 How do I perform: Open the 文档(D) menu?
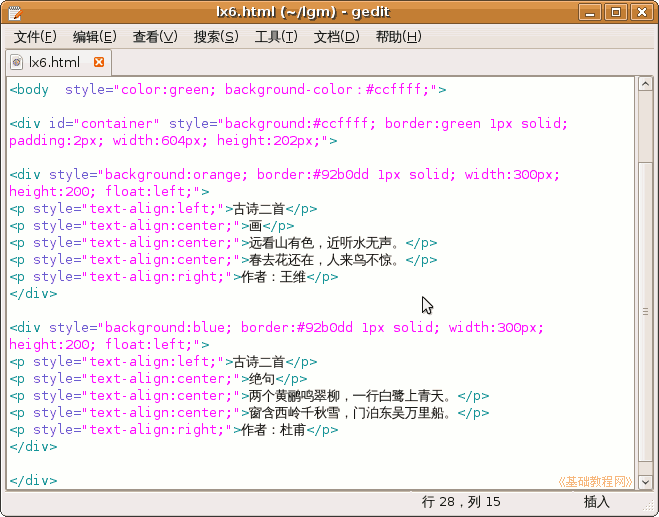tap(336, 37)
